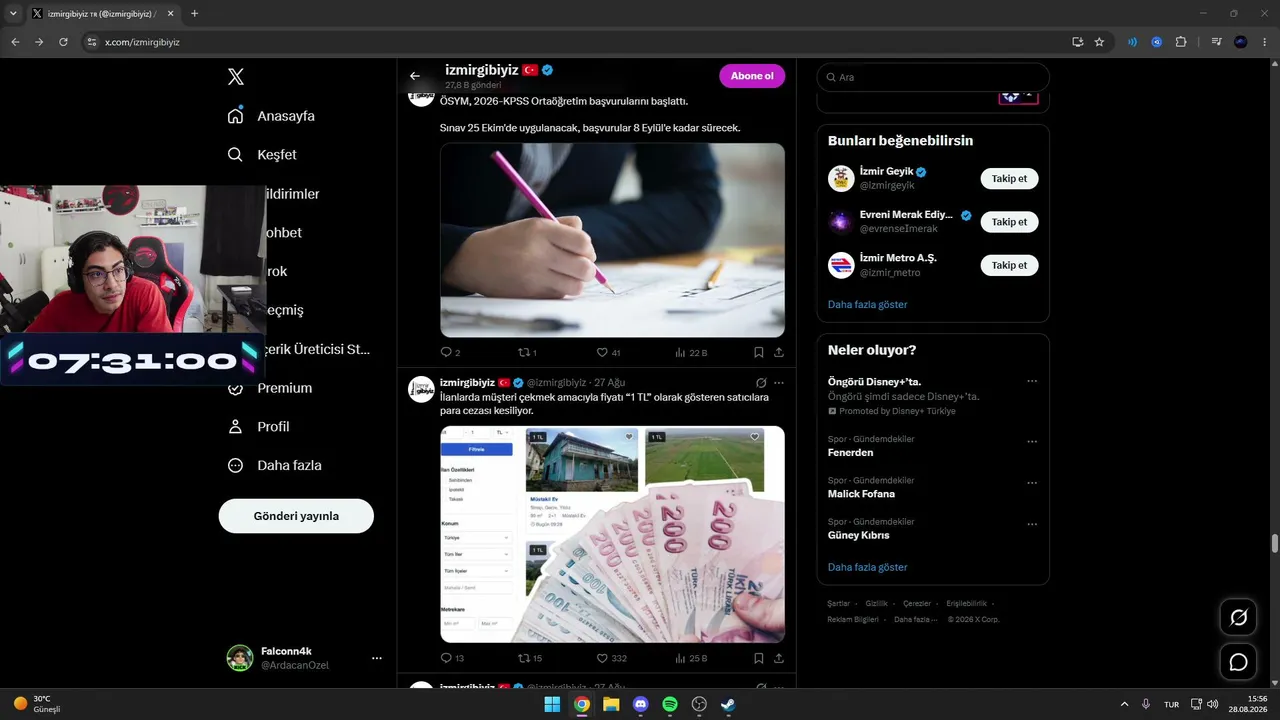Bookmark the KPSS Ortaöğretim post

(x=759, y=353)
